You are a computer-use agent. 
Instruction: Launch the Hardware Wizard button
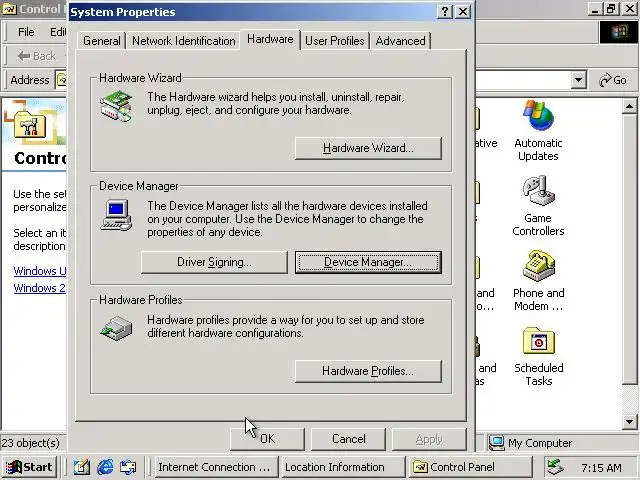pyautogui.click(x=368, y=148)
